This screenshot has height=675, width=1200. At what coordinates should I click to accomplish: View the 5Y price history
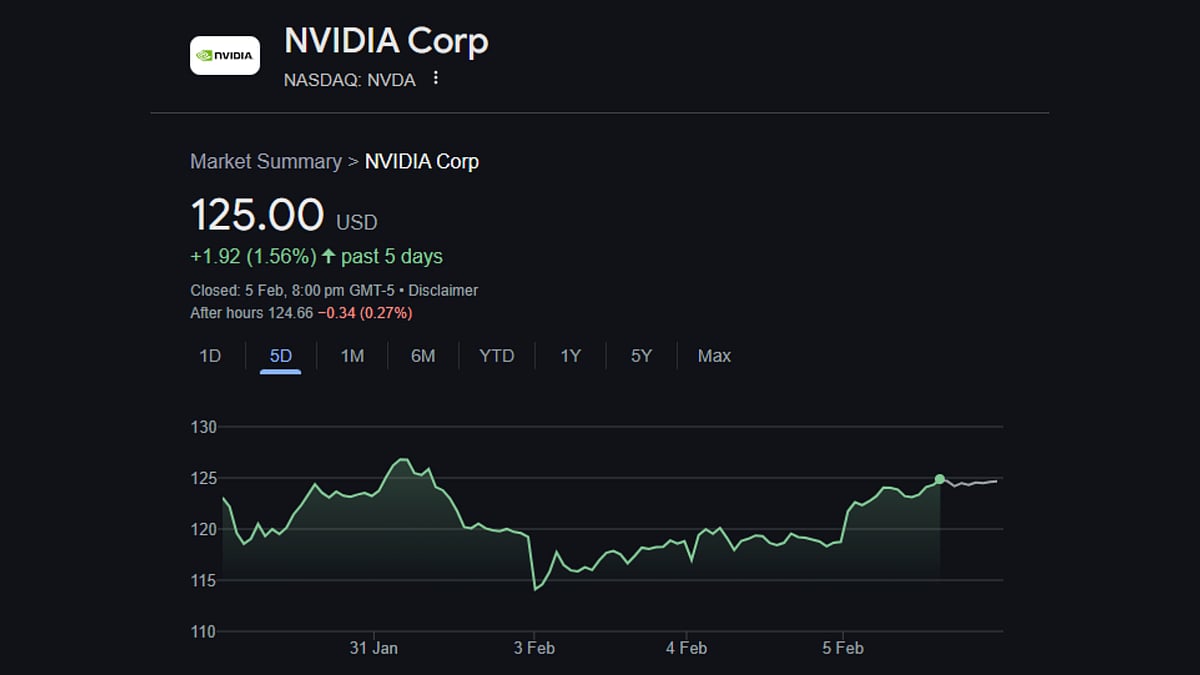640,355
